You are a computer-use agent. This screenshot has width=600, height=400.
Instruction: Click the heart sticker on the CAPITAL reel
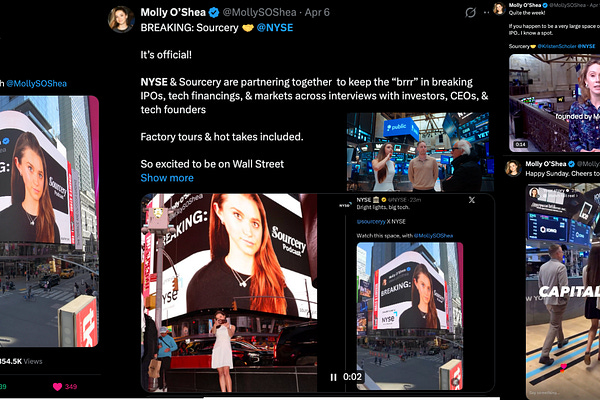tap(563, 367)
